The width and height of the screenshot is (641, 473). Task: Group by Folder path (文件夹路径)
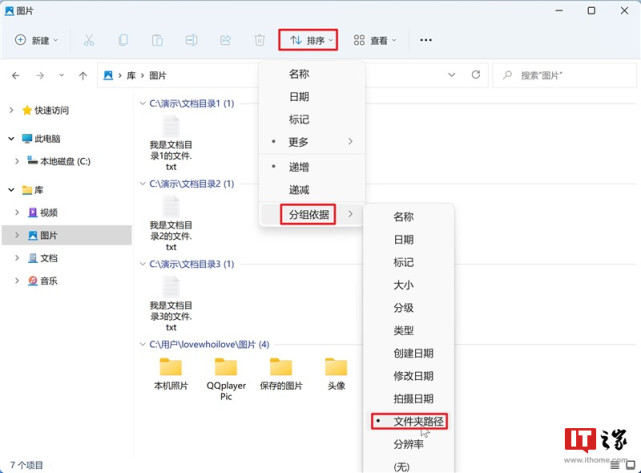408,421
